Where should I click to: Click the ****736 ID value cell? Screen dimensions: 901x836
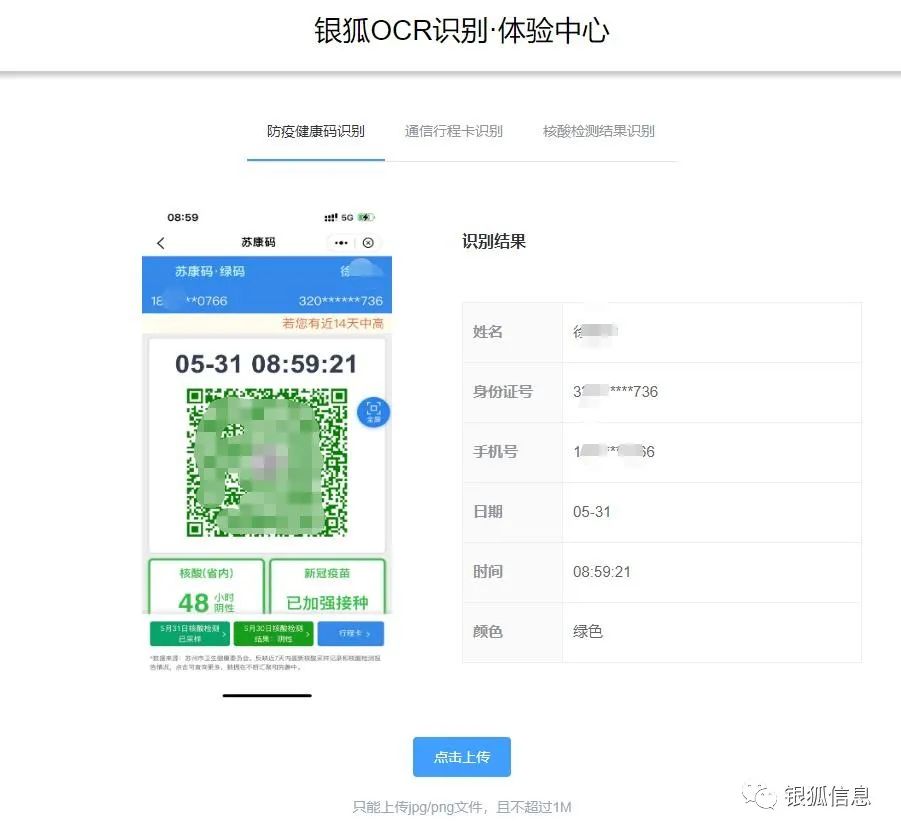coord(712,392)
